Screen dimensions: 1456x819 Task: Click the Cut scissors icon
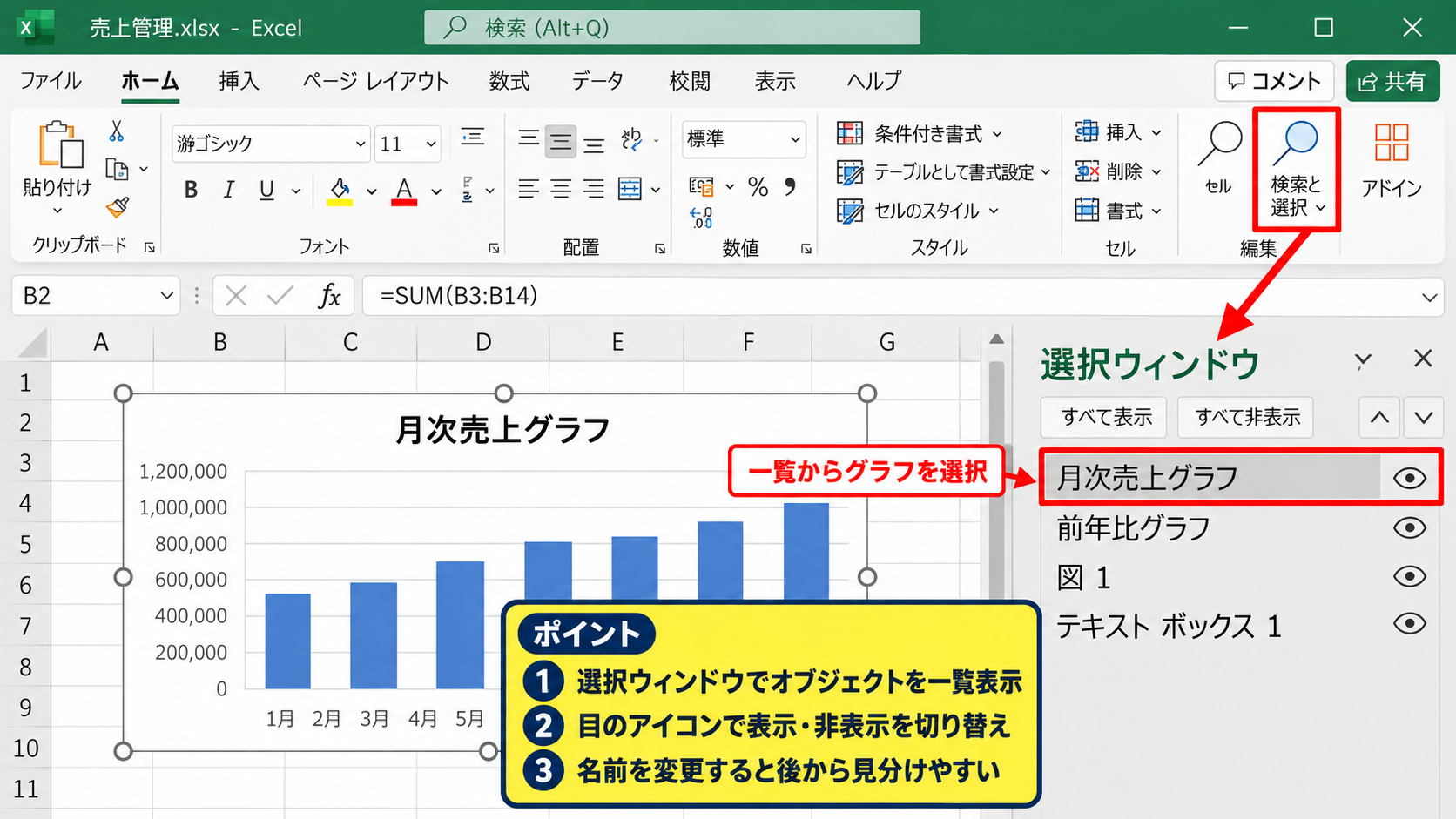coord(117,131)
